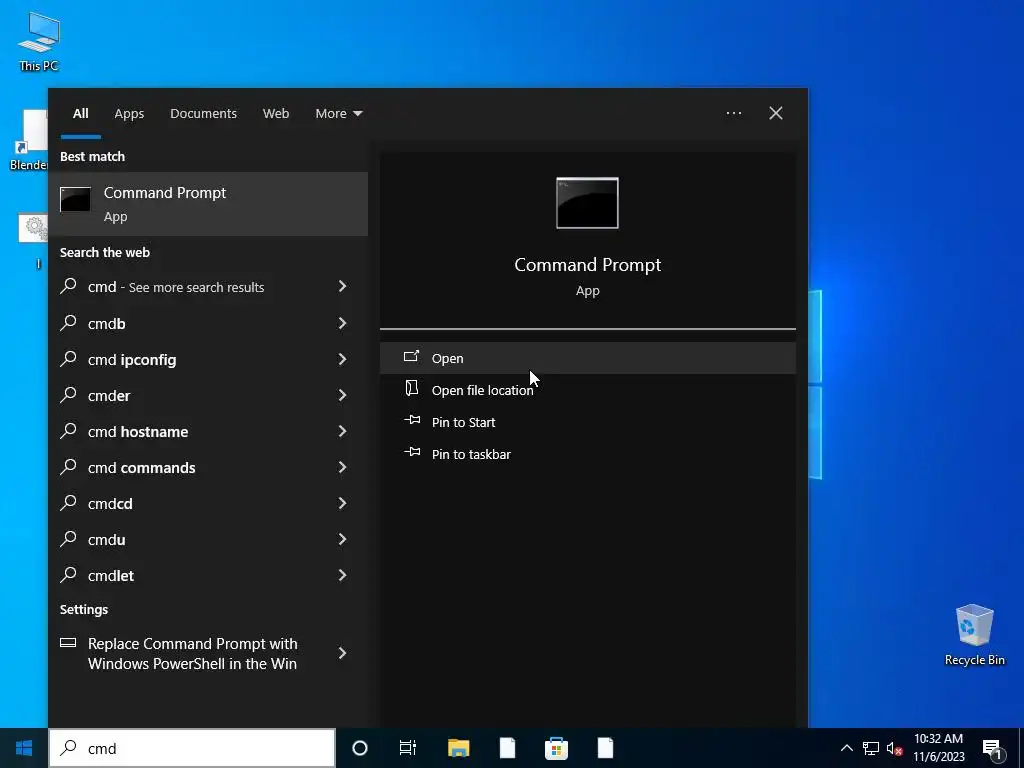Show hidden icons in system tray
The width and height of the screenshot is (1024, 768).
(846, 748)
